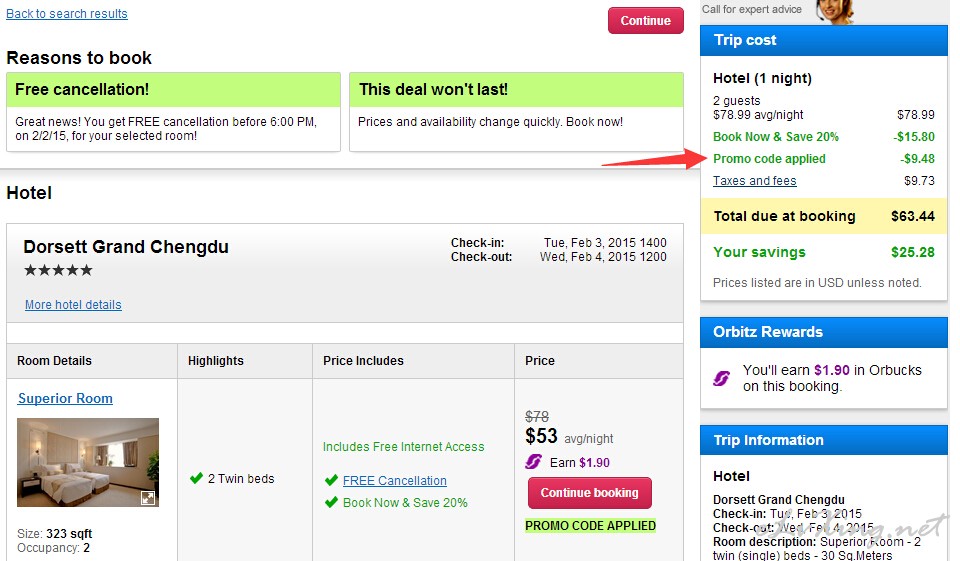Open the Superior Room link
This screenshot has height=561, width=960.
coord(65,398)
